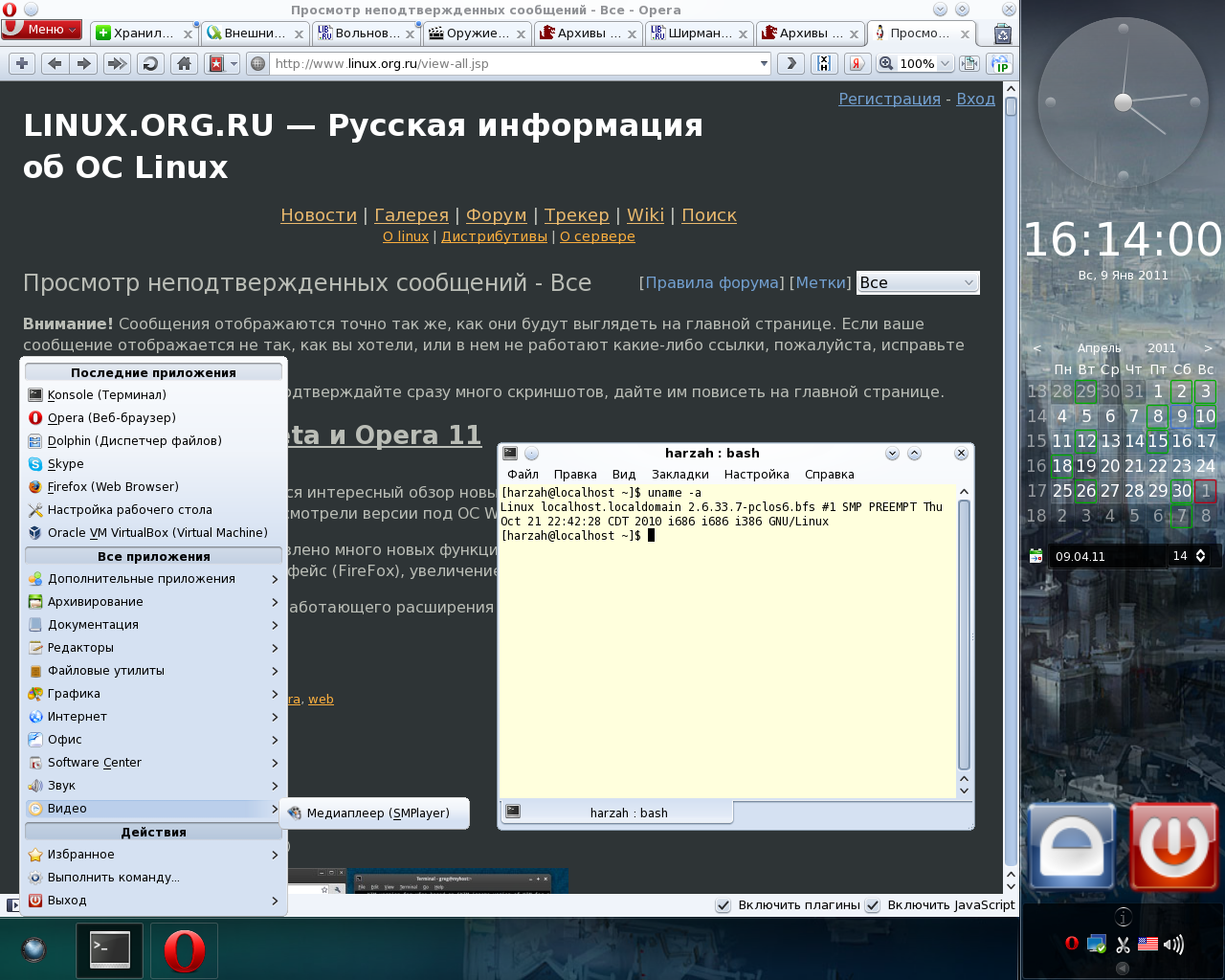Launch Медиаплеер (SMPlayer) from the submenu
Screen dimensions: 1225x980
coord(375,813)
